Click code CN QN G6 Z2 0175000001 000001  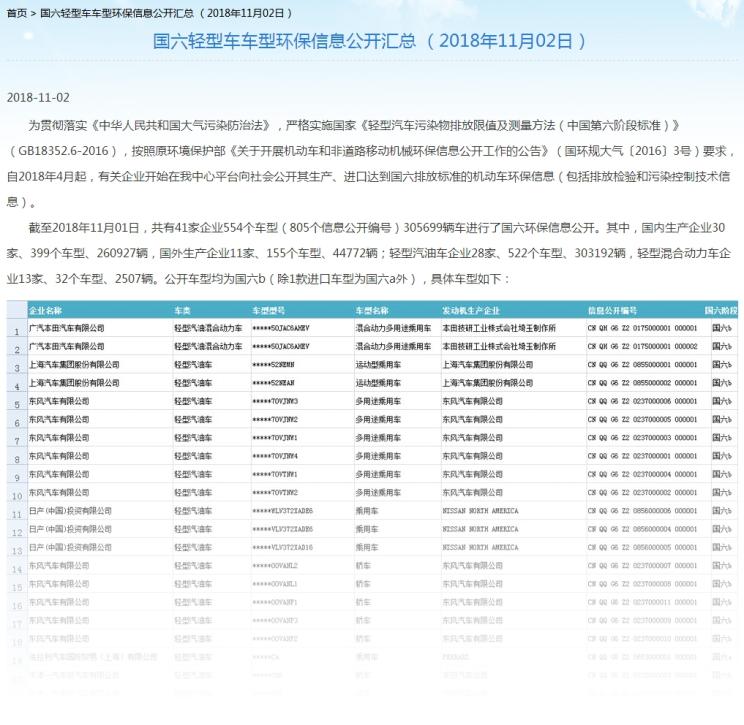point(642,328)
